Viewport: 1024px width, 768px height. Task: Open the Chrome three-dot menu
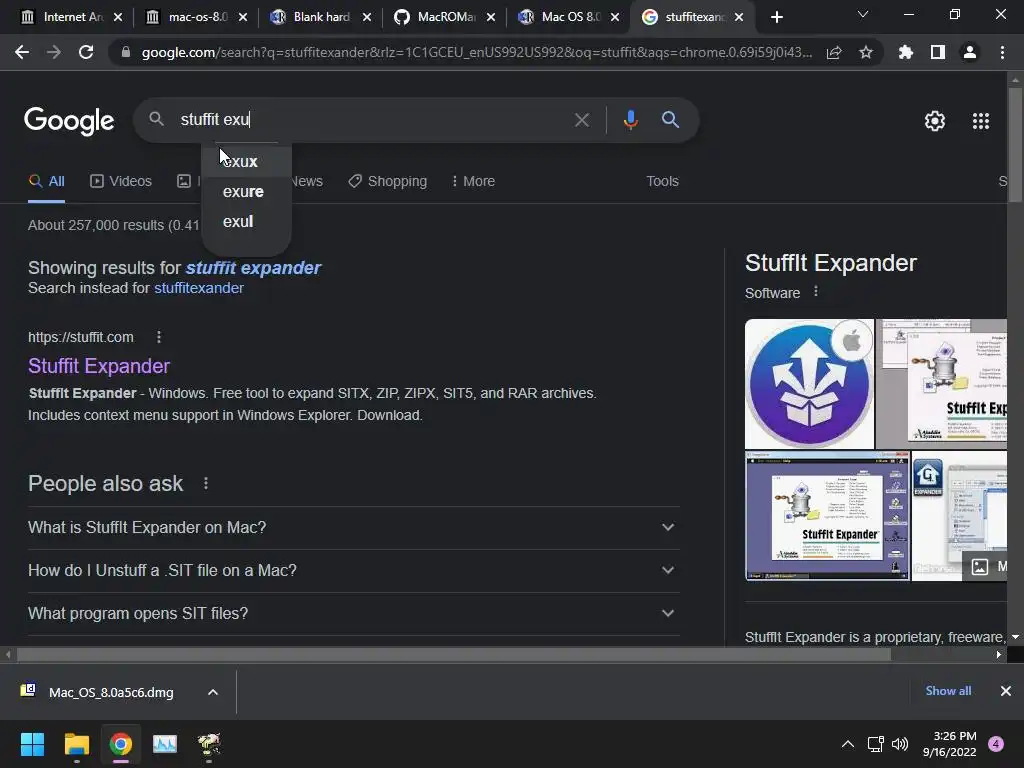(1002, 52)
